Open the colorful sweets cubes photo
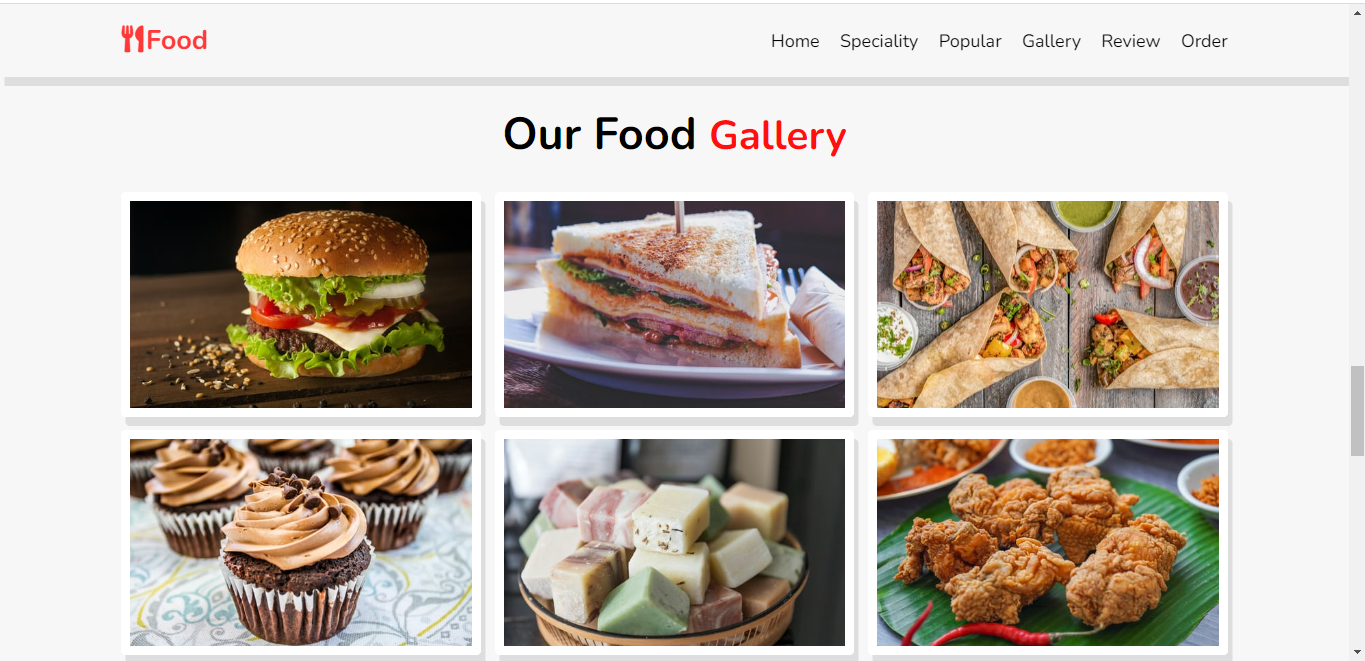The image size is (1365, 661). 674,542
